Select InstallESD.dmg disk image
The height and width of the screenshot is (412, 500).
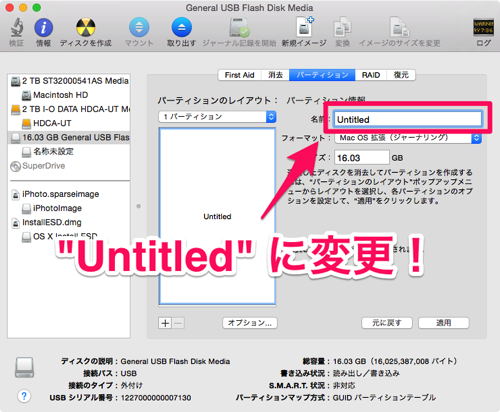point(69,222)
